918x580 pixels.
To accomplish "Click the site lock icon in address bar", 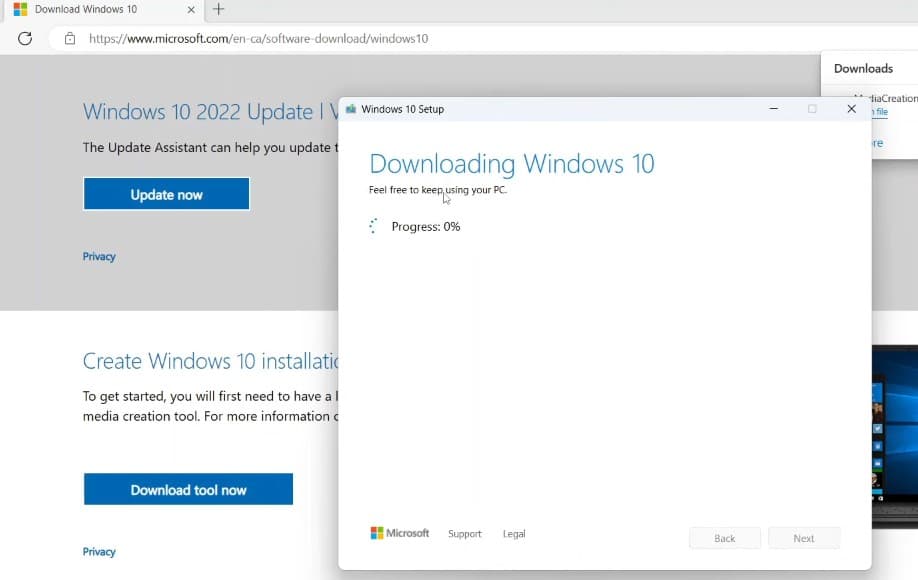I will point(69,39).
